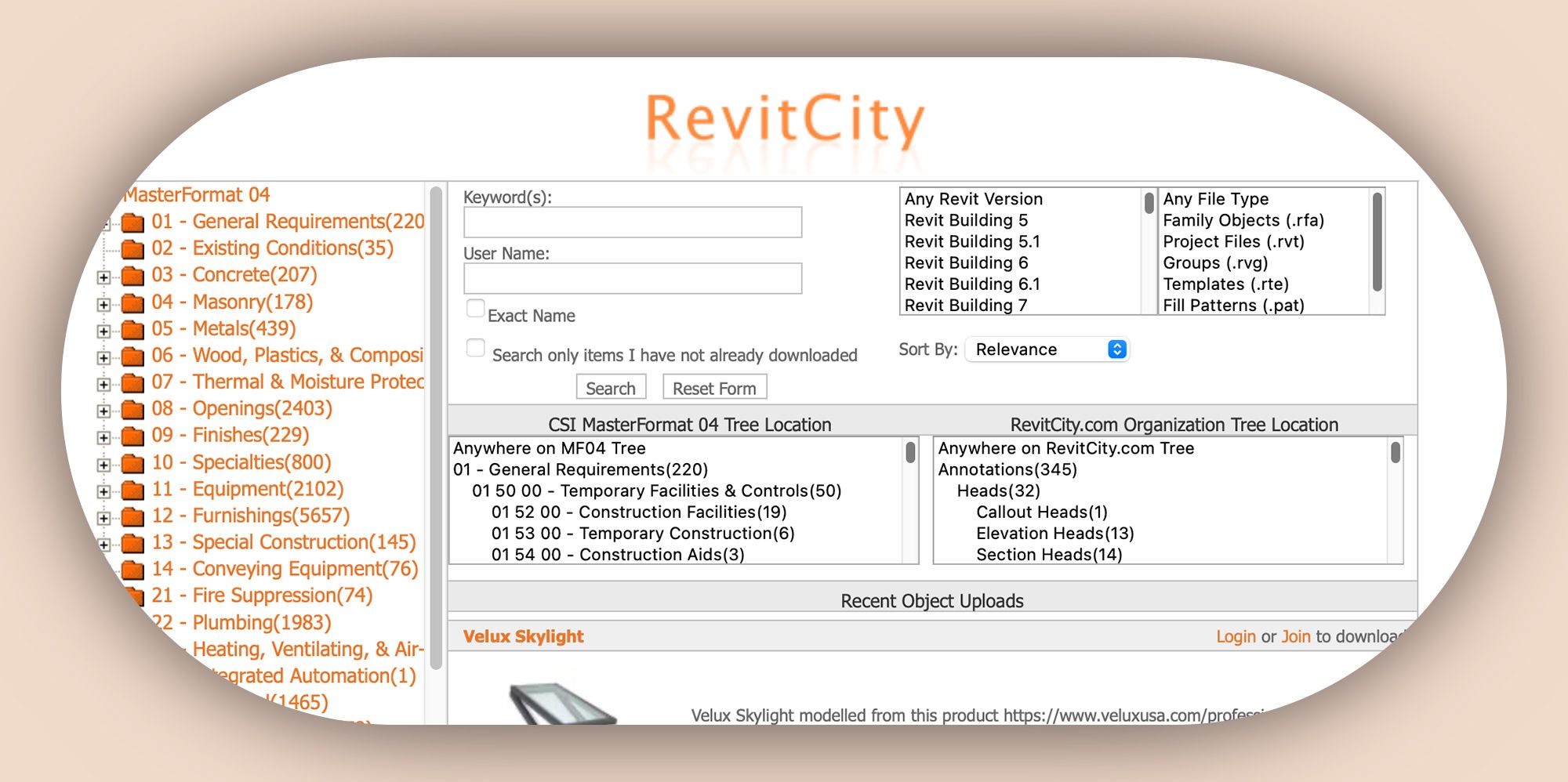Image resolution: width=1568 pixels, height=782 pixels.
Task: Click the folder icon beside 10 - Specialties
Action: pos(132,464)
